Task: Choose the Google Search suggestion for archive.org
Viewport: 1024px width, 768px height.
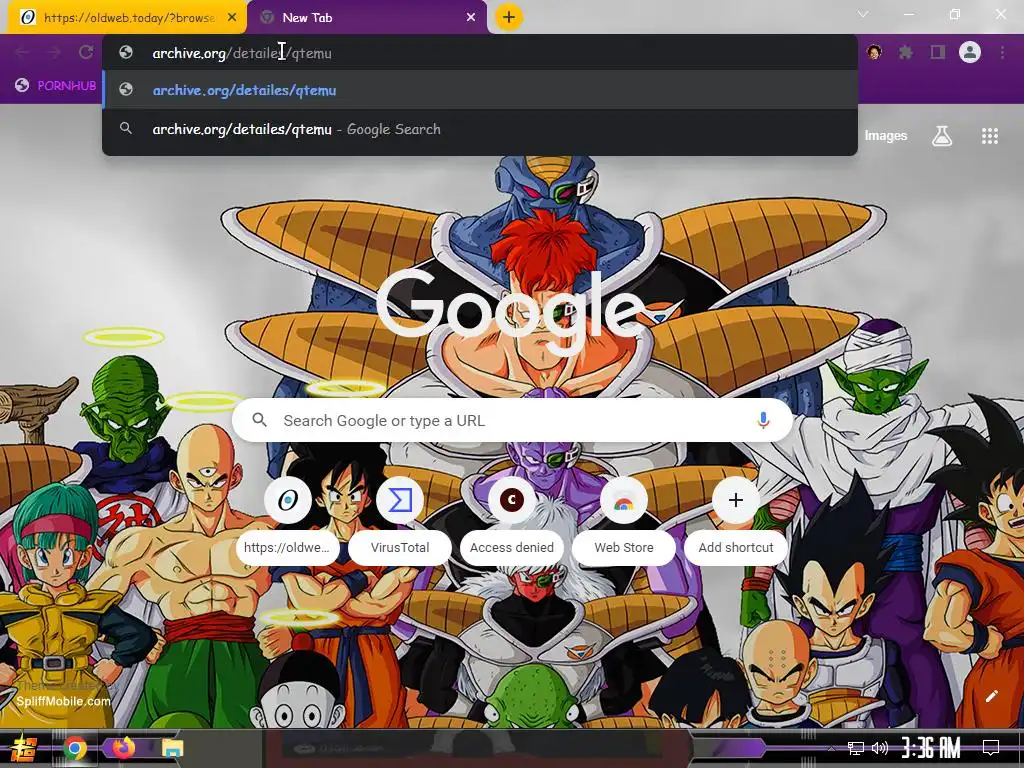Action: point(480,129)
